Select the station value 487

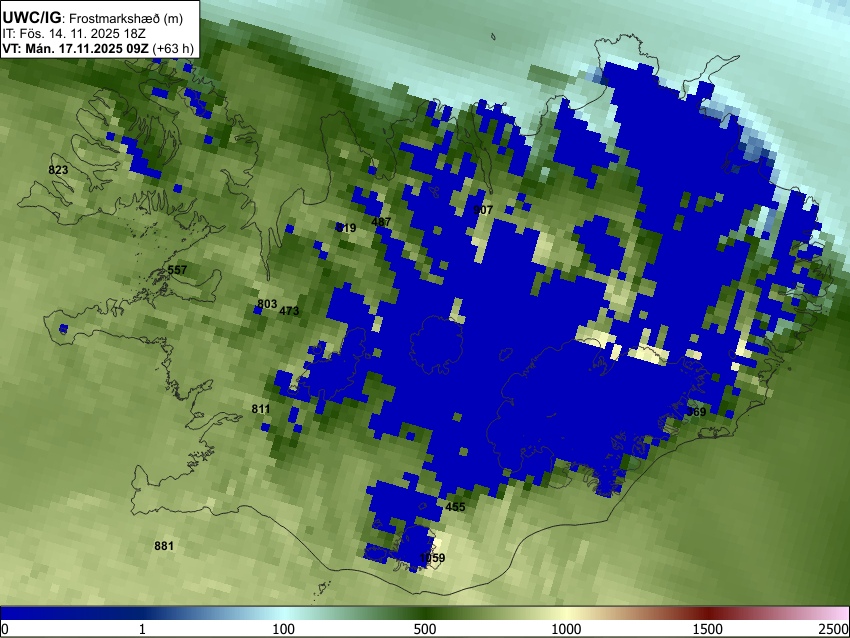(381, 222)
